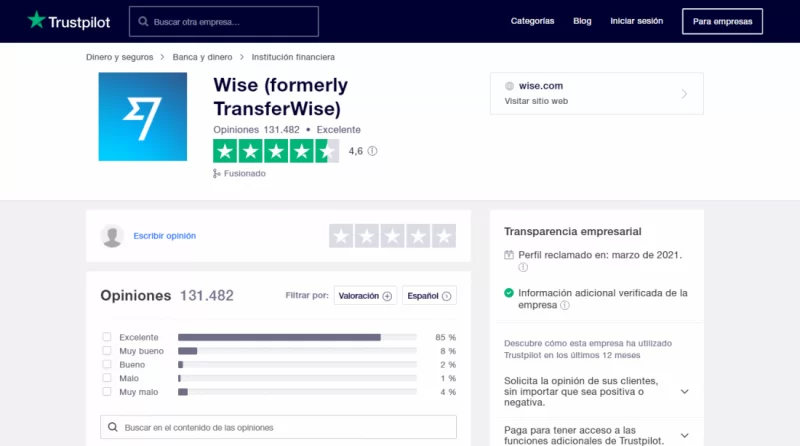The width and height of the screenshot is (800, 446).
Task: Check the Excelente filter checkbox
Action: pyautogui.click(x=107, y=337)
